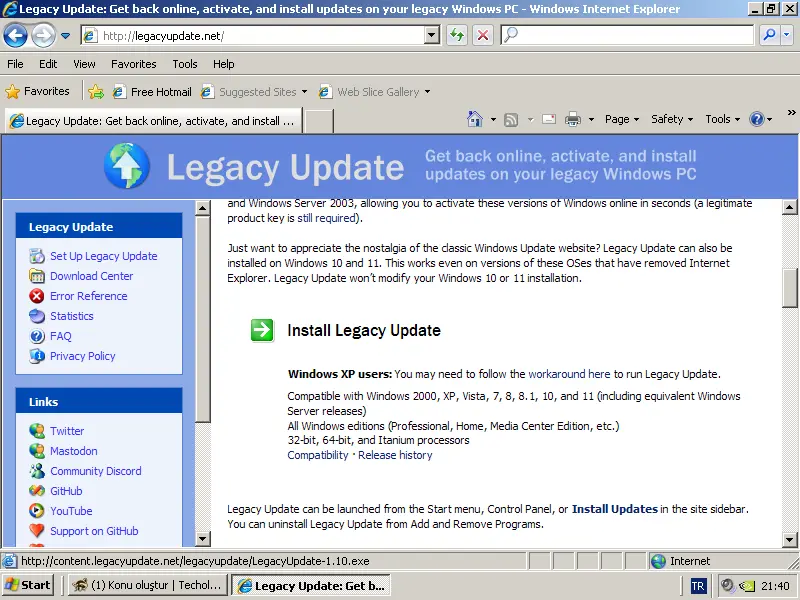Open the Favorites menu
Screen dimensions: 800x600
pos(134,64)
